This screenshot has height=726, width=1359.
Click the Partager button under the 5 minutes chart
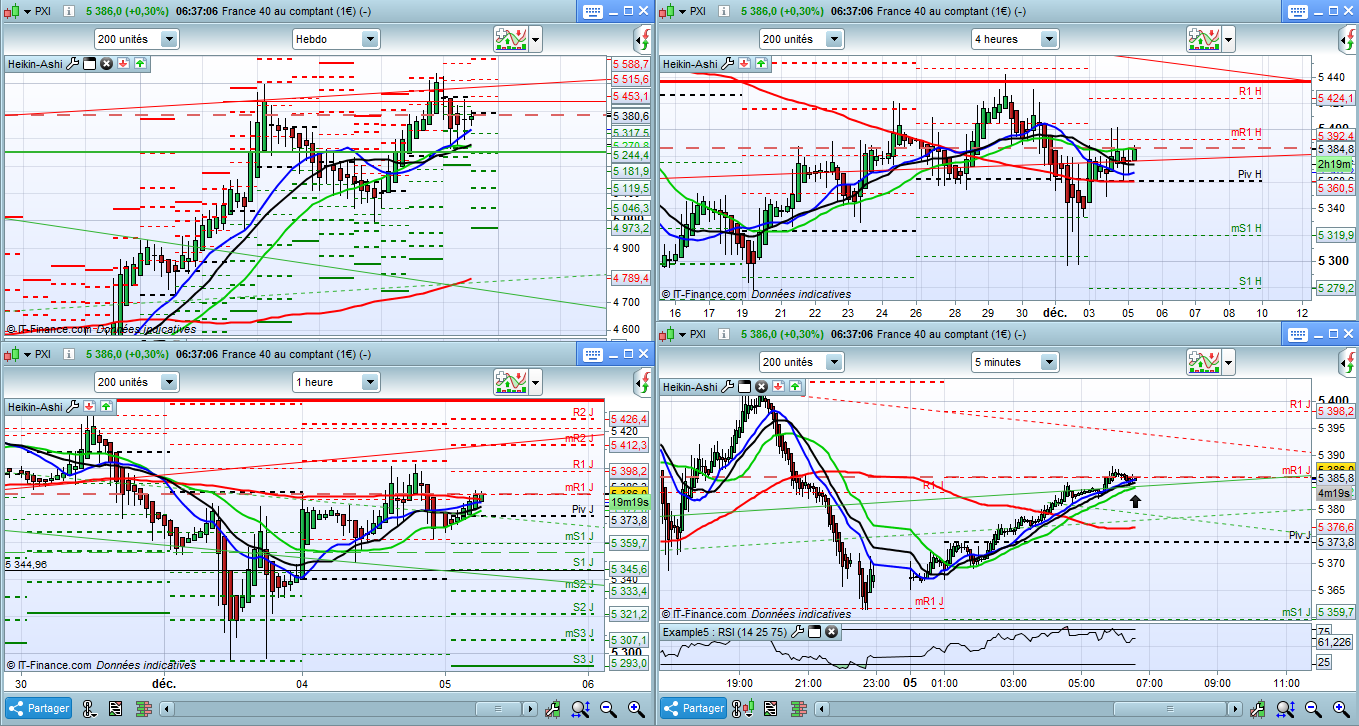coord(695,709)
